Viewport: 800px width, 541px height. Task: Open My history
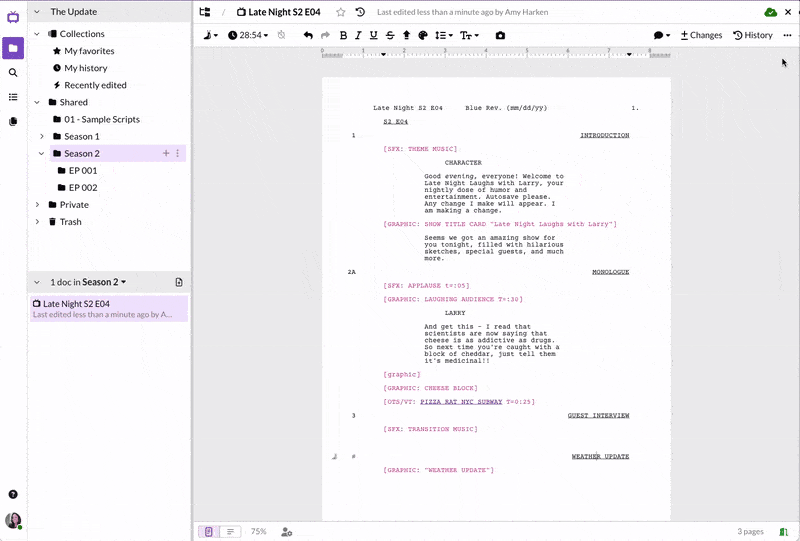click(x=85, y=68)
